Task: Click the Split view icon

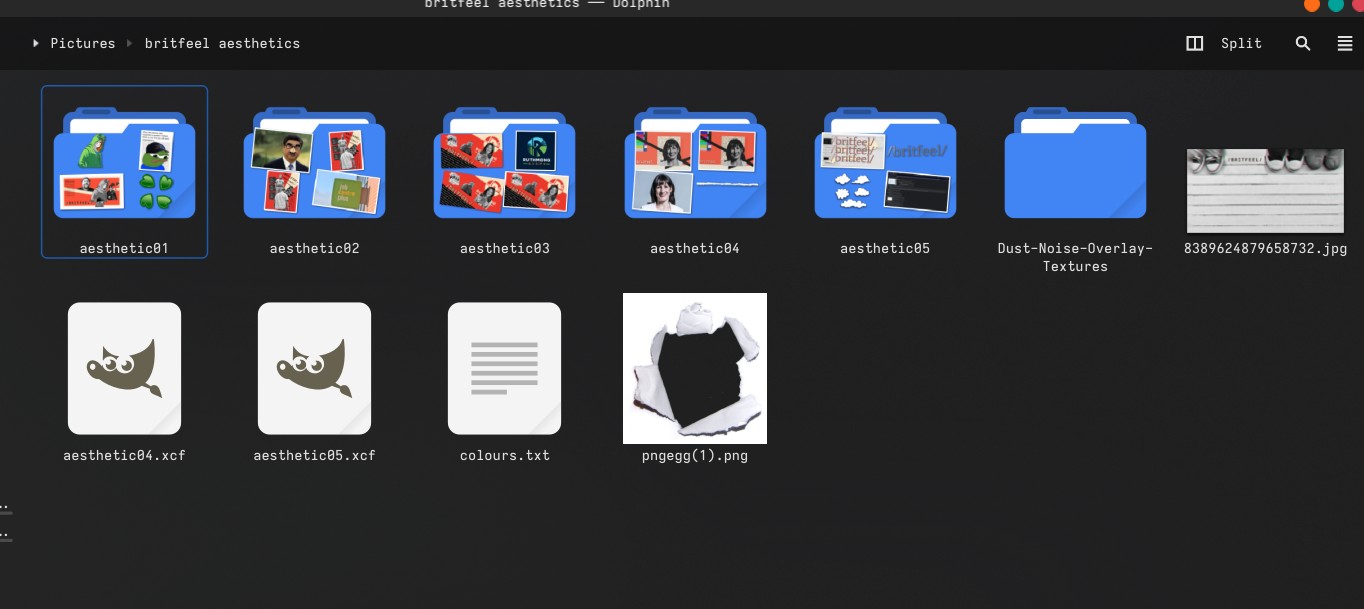Action: pyautogui.click(x=1194, y=43)
